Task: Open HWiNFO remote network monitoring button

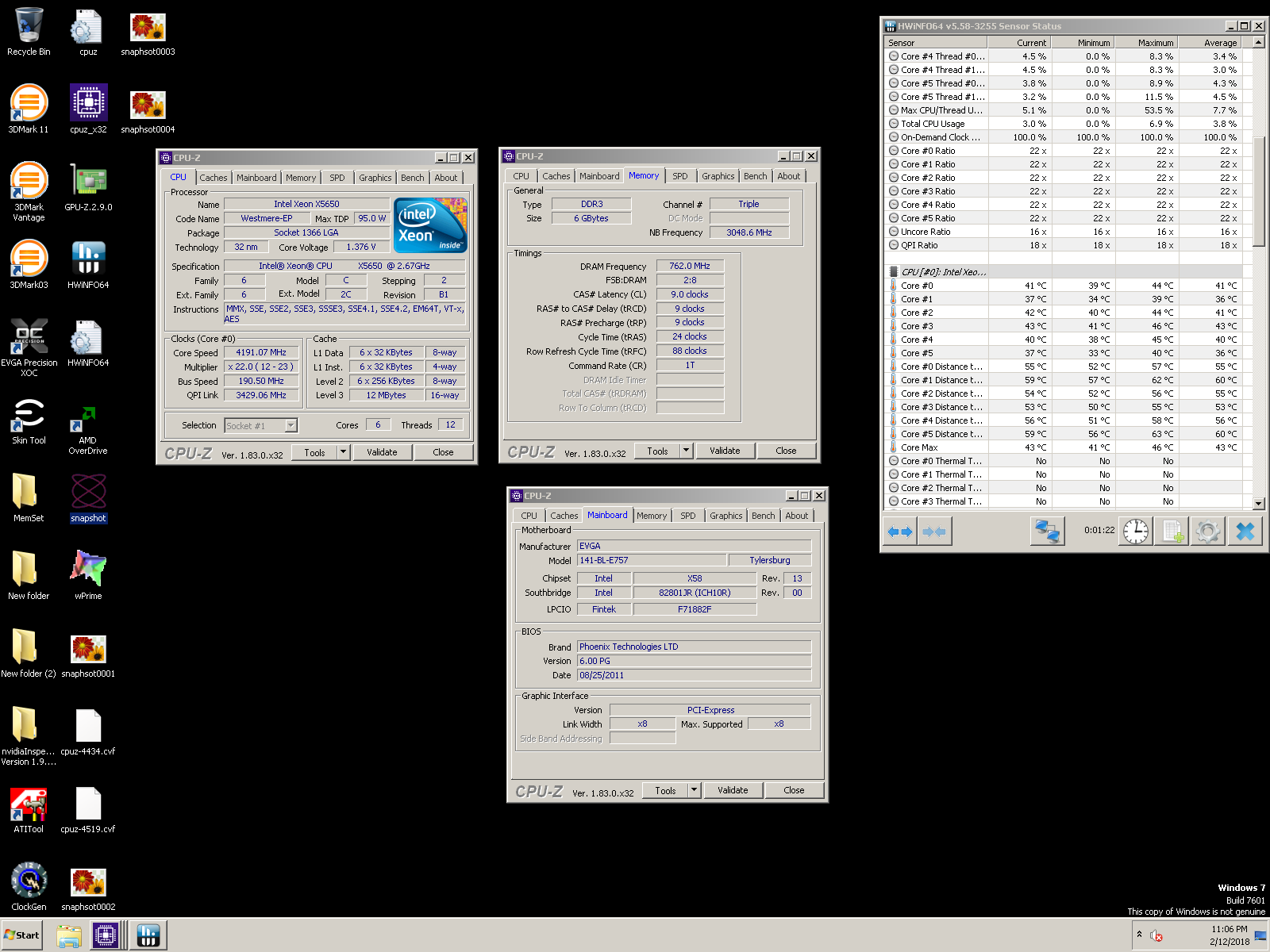Action: (x=1047, y=532)
